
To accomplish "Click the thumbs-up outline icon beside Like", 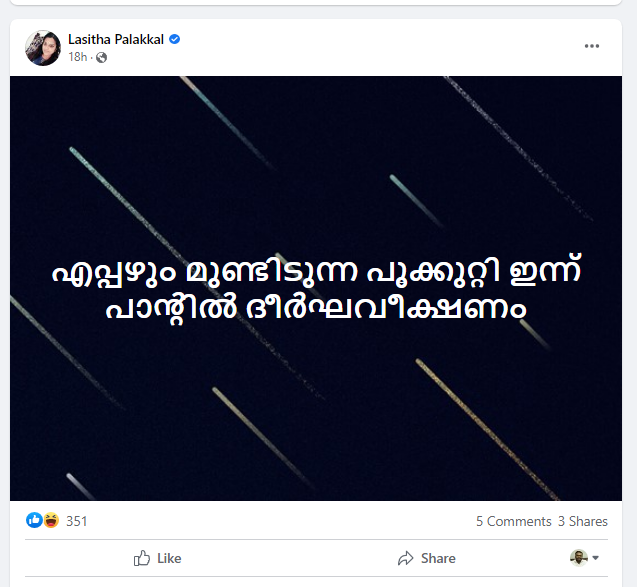I will point(142,558).
